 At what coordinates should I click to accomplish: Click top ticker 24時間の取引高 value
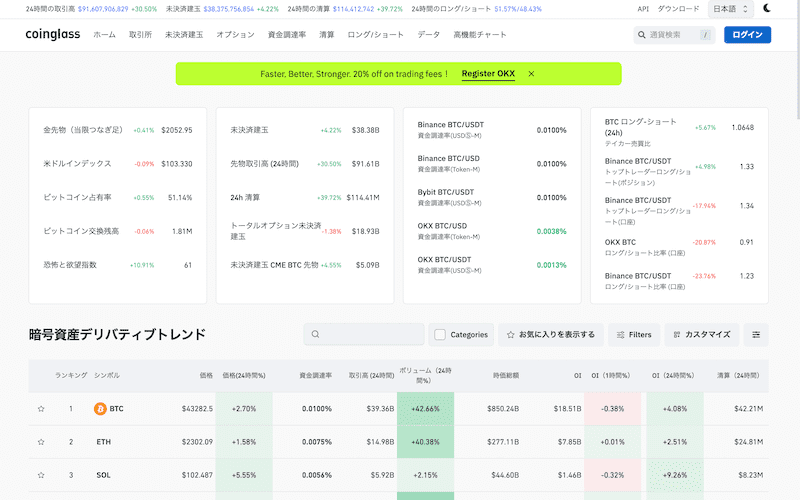click(x=103, y=9)
